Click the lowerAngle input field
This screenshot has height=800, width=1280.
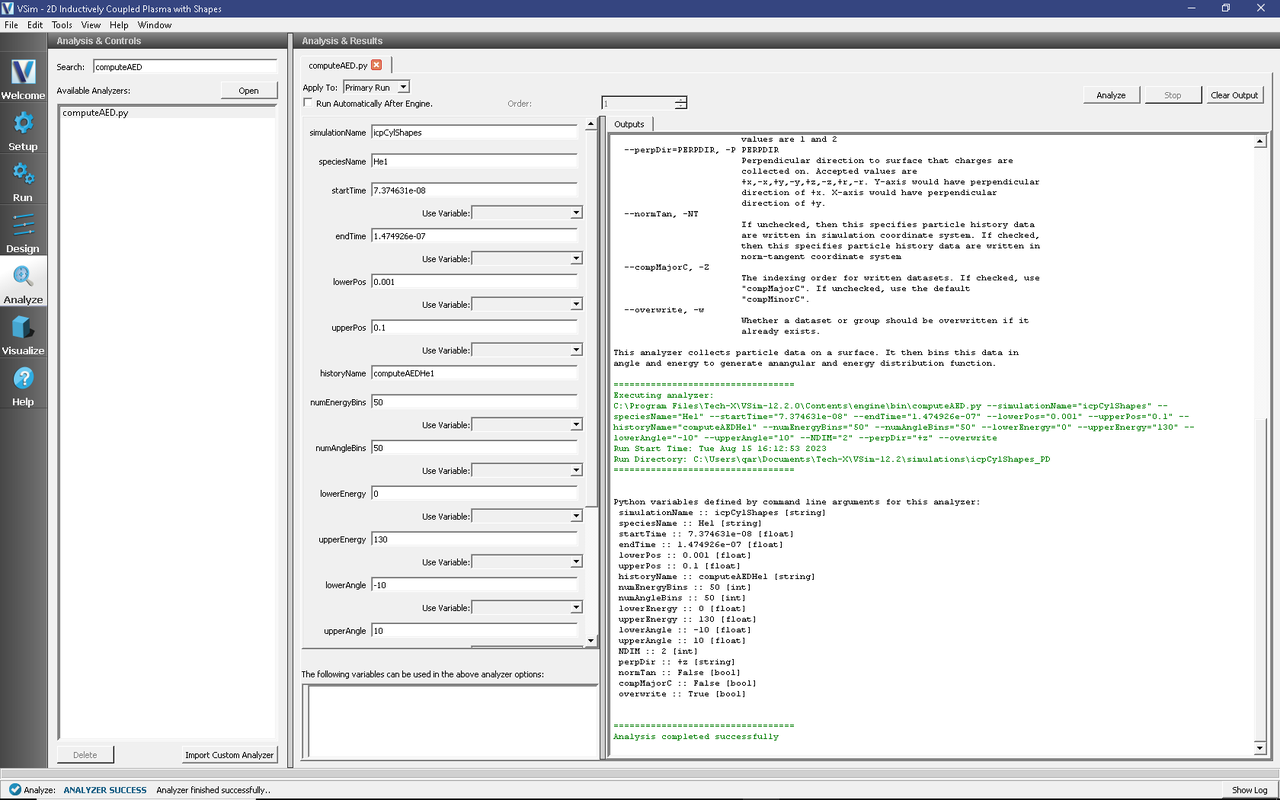pyautogui.click(x=474, y=585)
